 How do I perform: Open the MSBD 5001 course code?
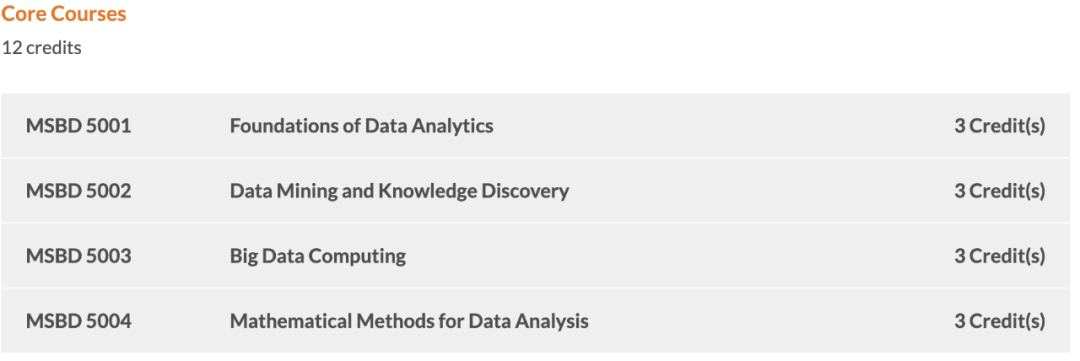[79, 125]
